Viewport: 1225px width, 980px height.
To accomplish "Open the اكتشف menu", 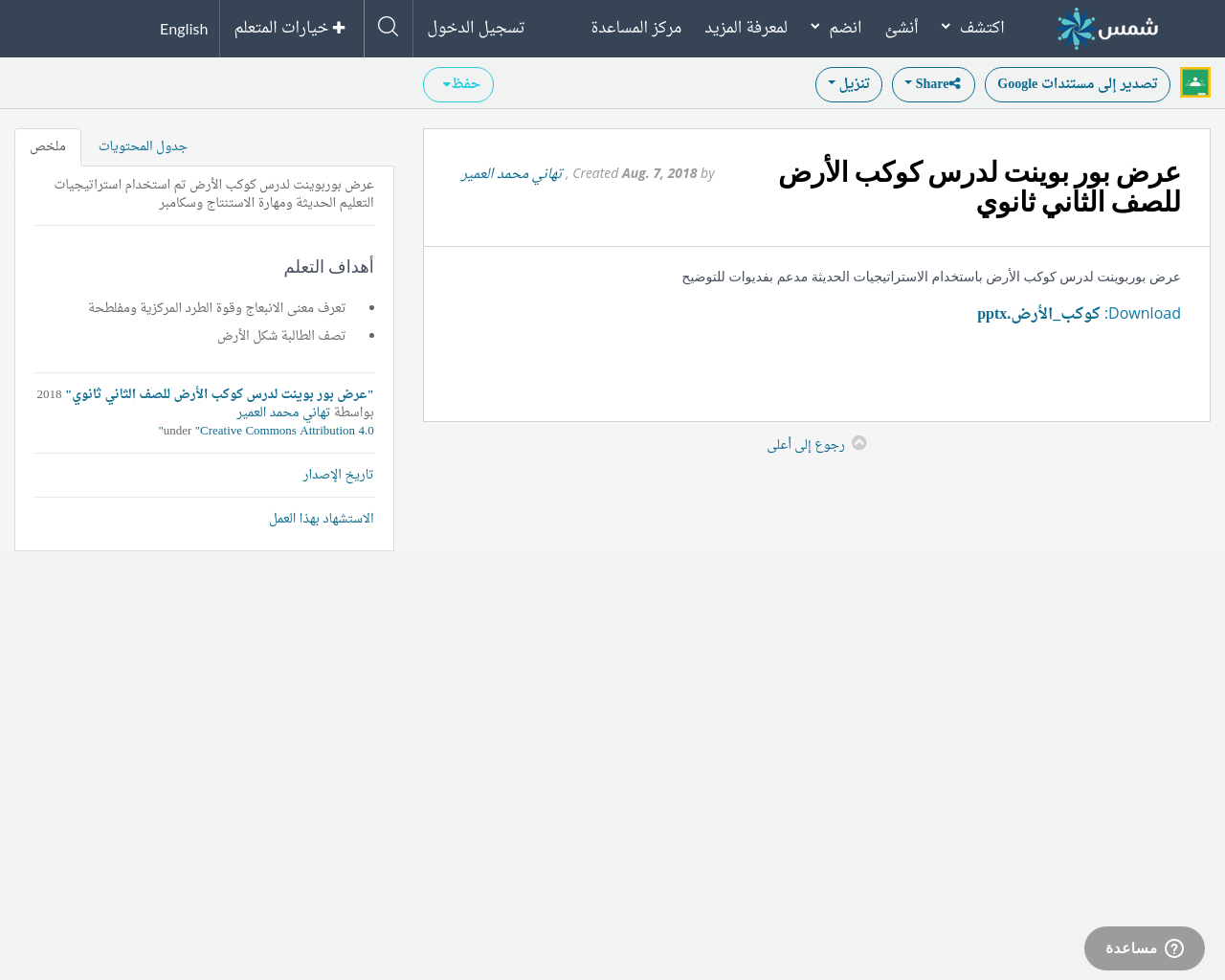I will pos(972,28).
